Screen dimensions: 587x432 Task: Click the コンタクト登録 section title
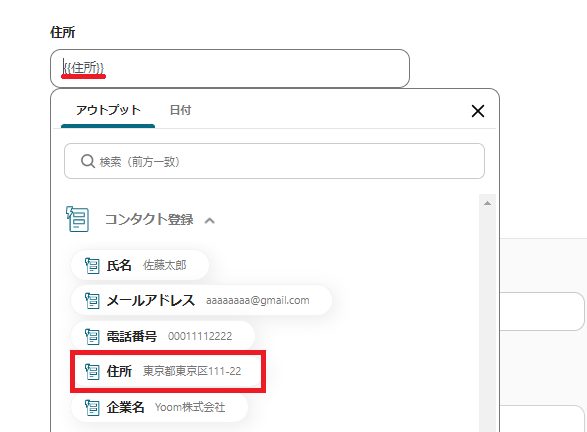tap(149, 219)
